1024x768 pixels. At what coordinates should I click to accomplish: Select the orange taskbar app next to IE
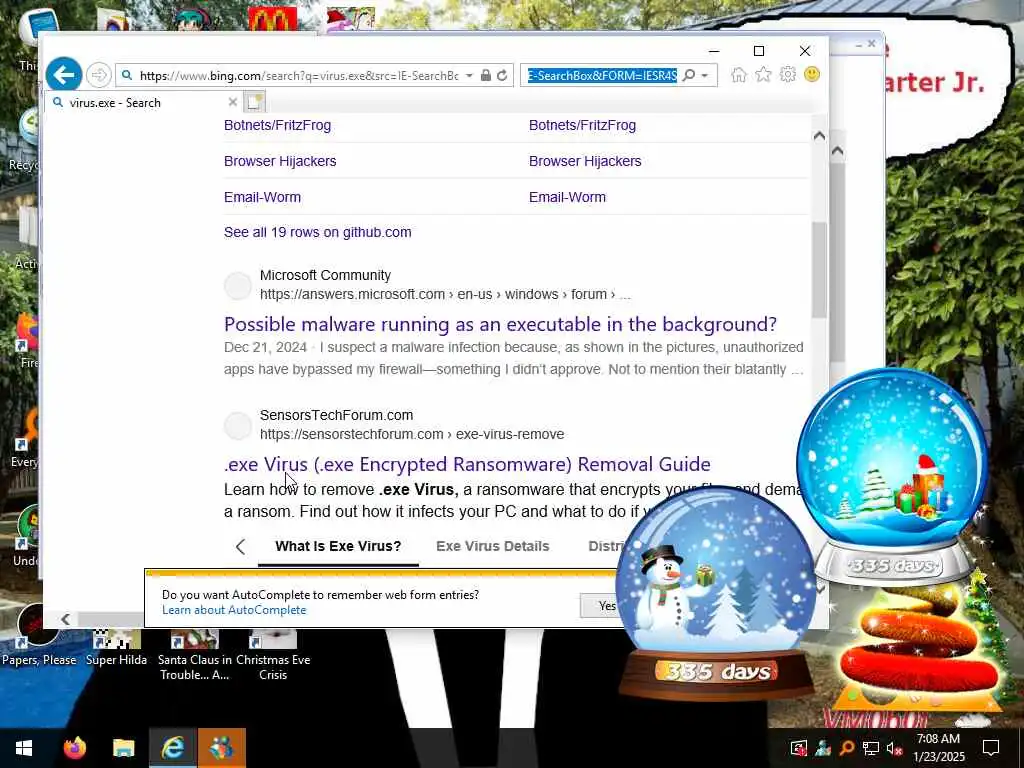pyautogui.click(x=222, y=748)
